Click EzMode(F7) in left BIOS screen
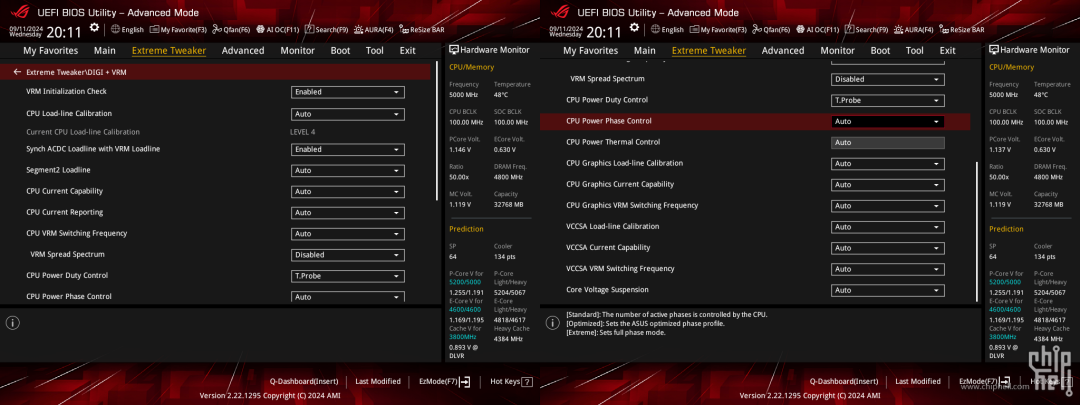This screenshot has height=405, width=1080. 444,381
